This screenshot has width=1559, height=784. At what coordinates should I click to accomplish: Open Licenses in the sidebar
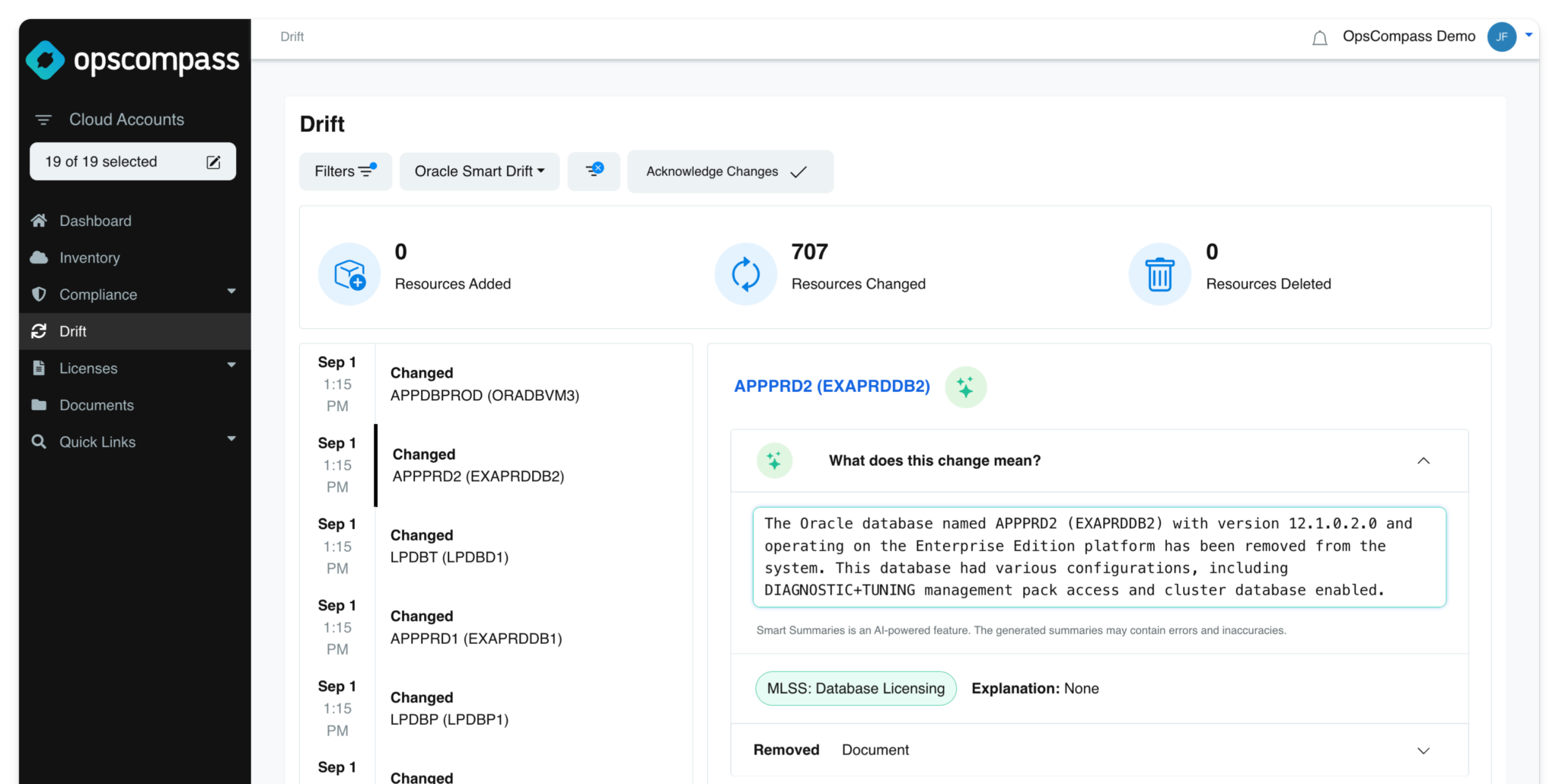(x=135, y=368)
